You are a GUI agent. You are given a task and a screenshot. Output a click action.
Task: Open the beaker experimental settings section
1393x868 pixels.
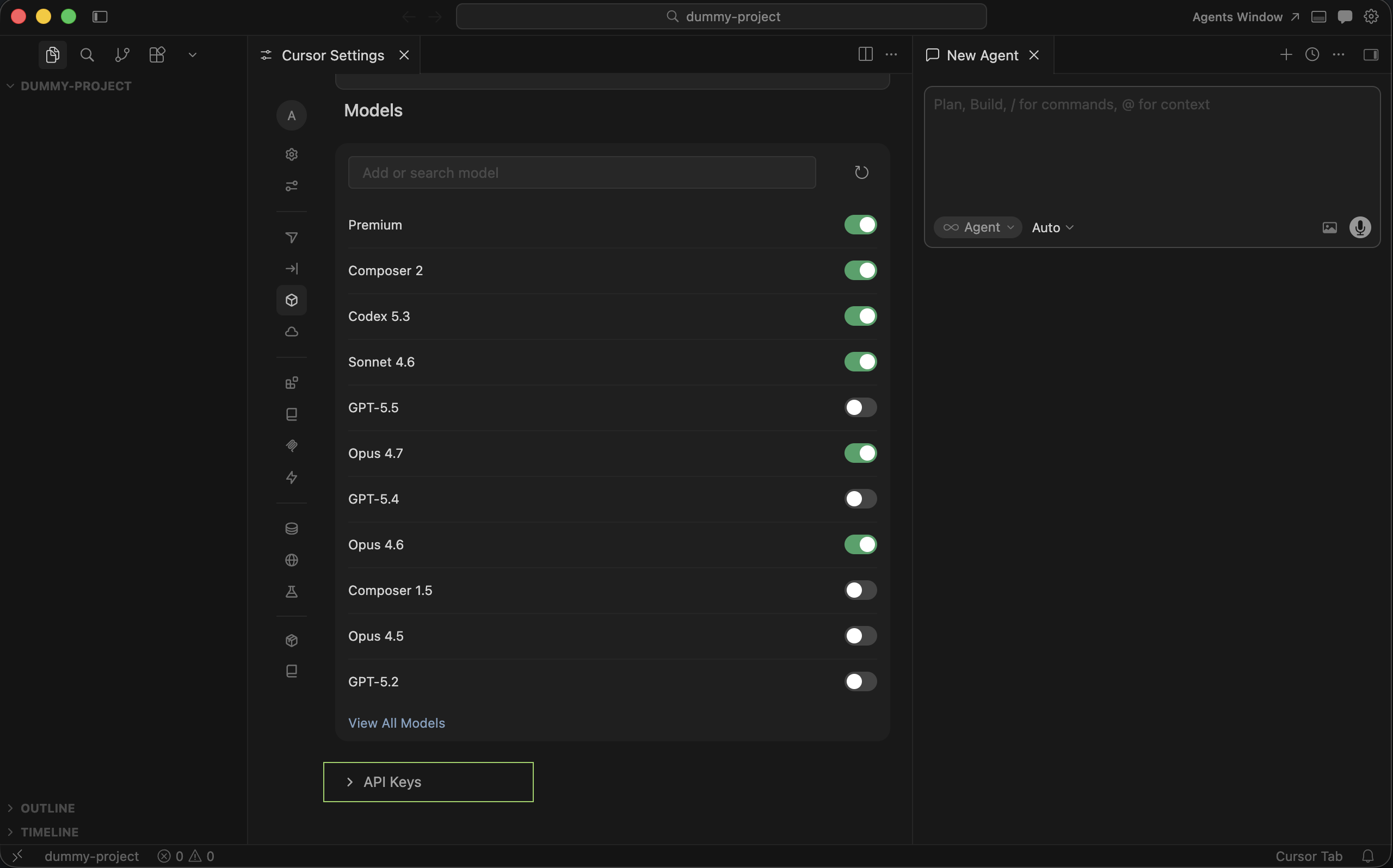pyautogui.click(x=292, y=592)
